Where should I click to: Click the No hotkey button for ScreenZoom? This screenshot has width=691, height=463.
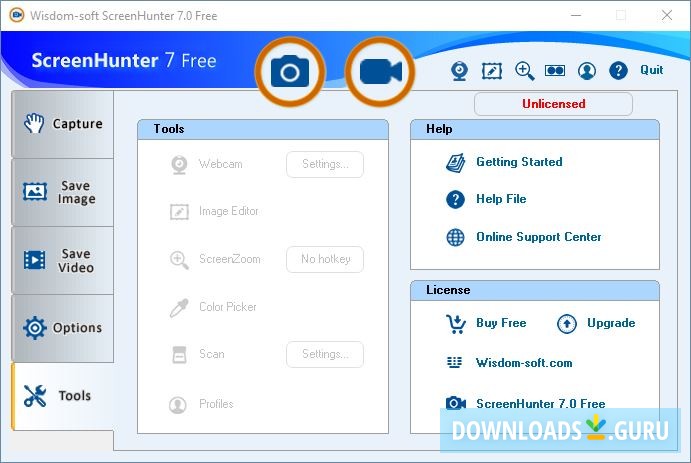pos(325,259)
